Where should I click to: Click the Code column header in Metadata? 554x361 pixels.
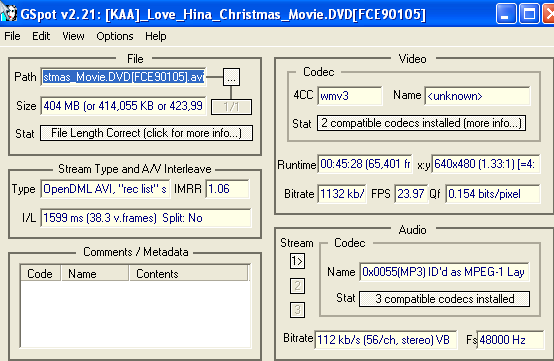[40, 274]
